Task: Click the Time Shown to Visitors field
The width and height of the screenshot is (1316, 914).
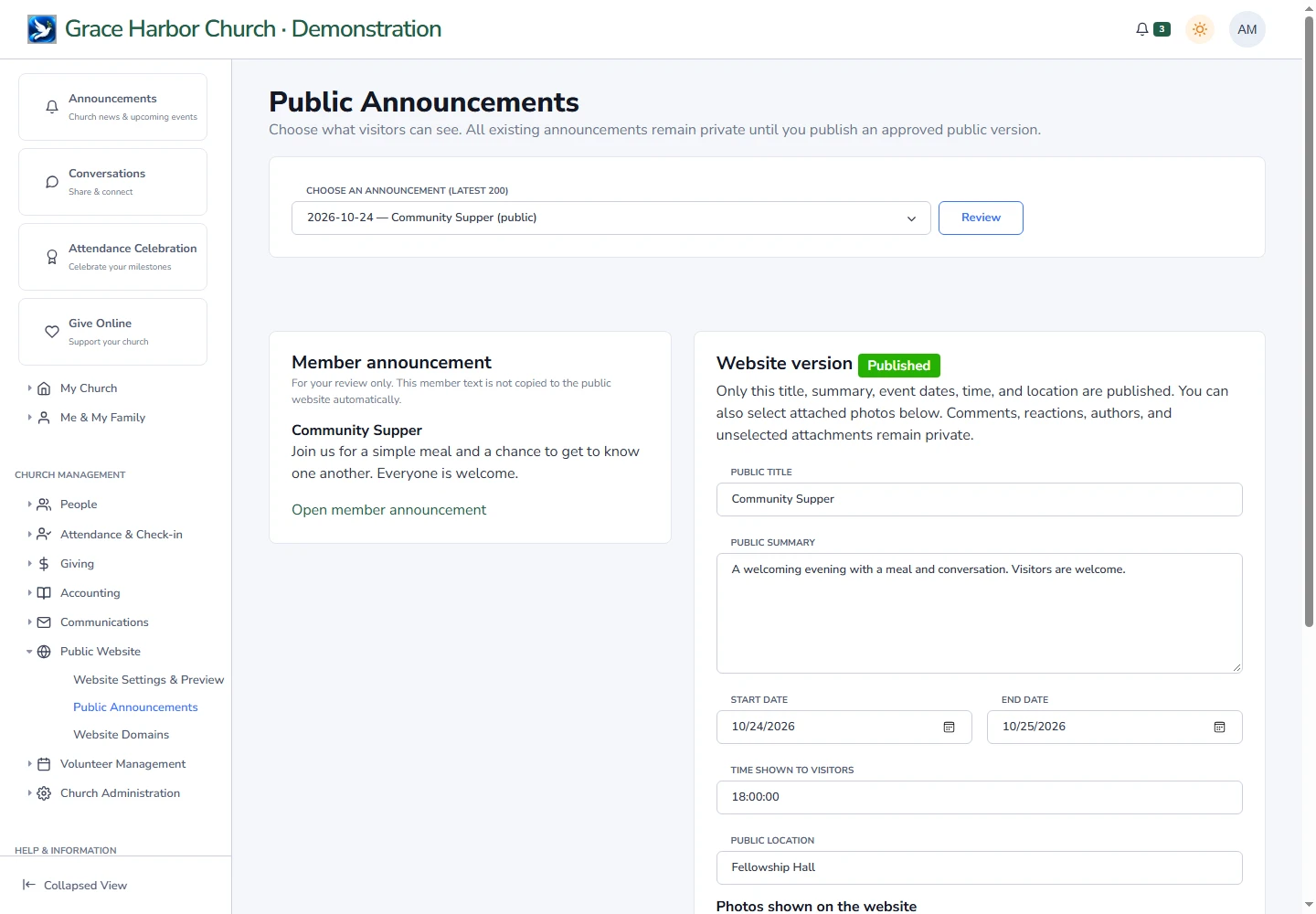Action: (980, 798)
